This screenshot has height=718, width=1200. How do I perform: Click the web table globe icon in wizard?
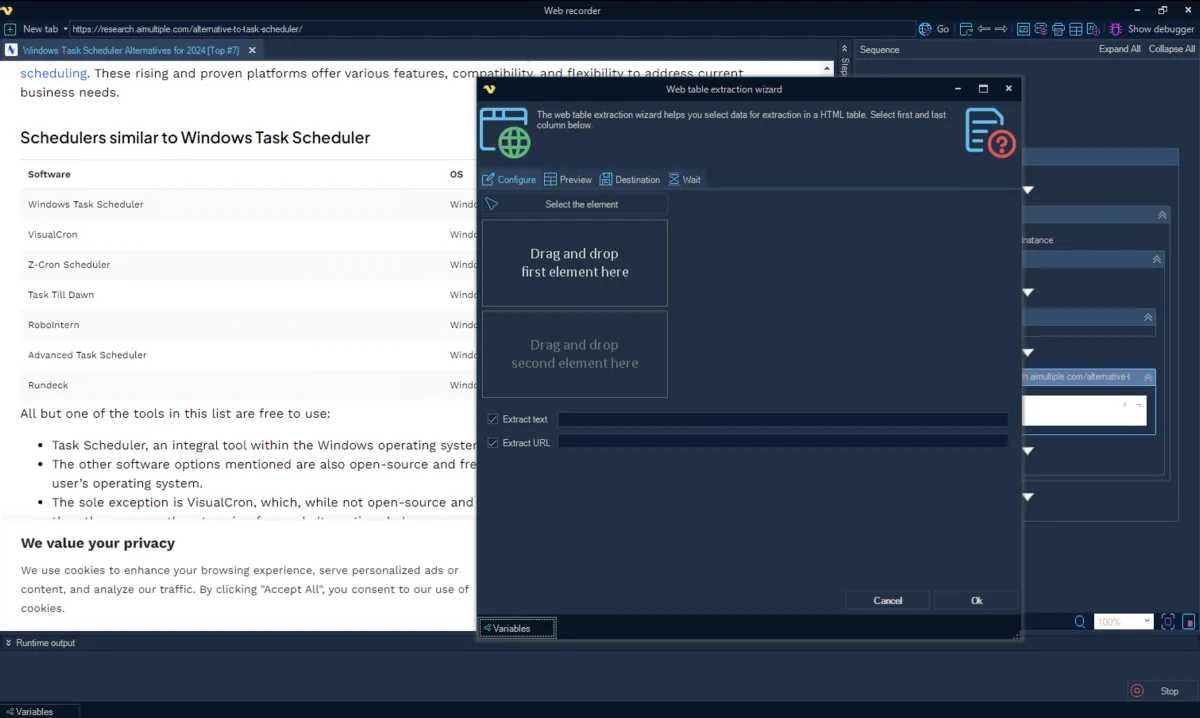click(x=505, y=132)
